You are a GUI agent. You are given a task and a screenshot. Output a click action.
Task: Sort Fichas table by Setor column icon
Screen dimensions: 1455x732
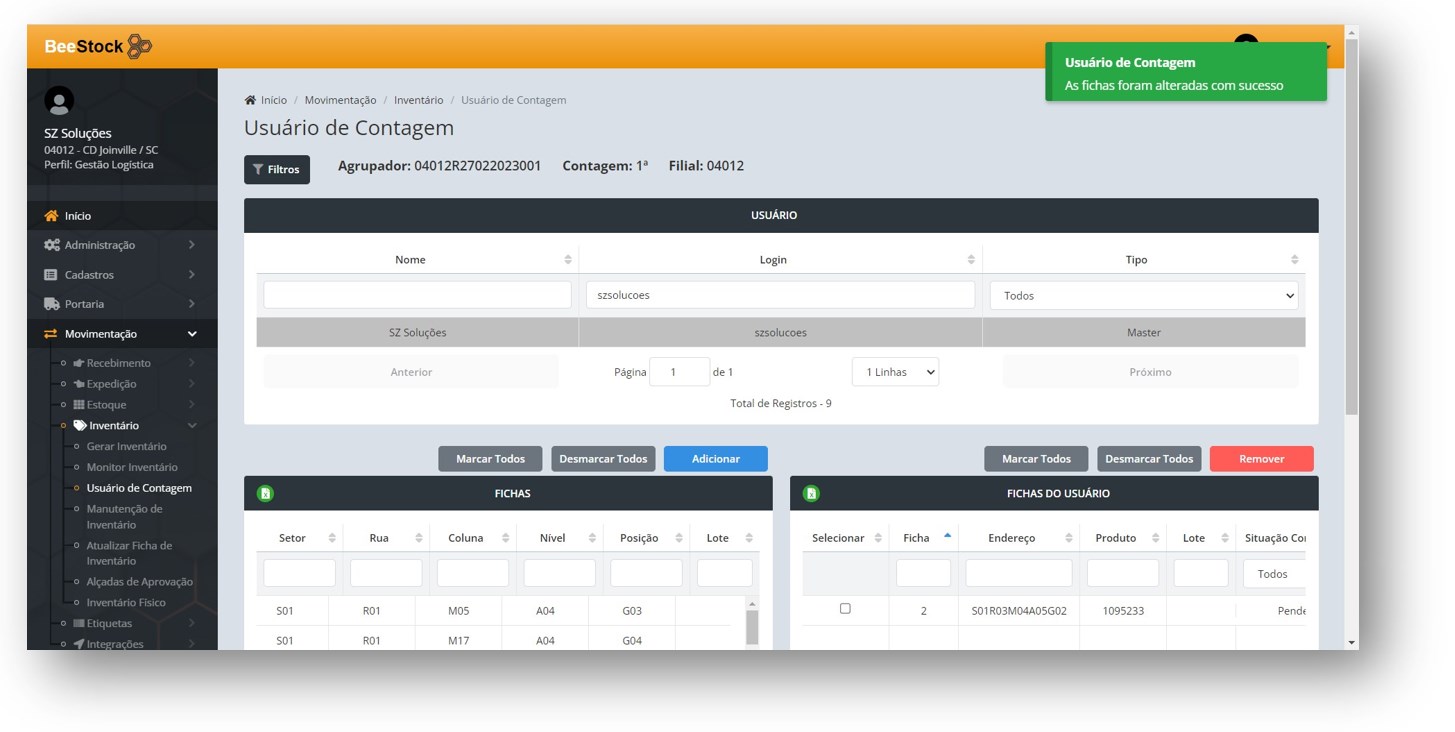click(x=332, y=538)
